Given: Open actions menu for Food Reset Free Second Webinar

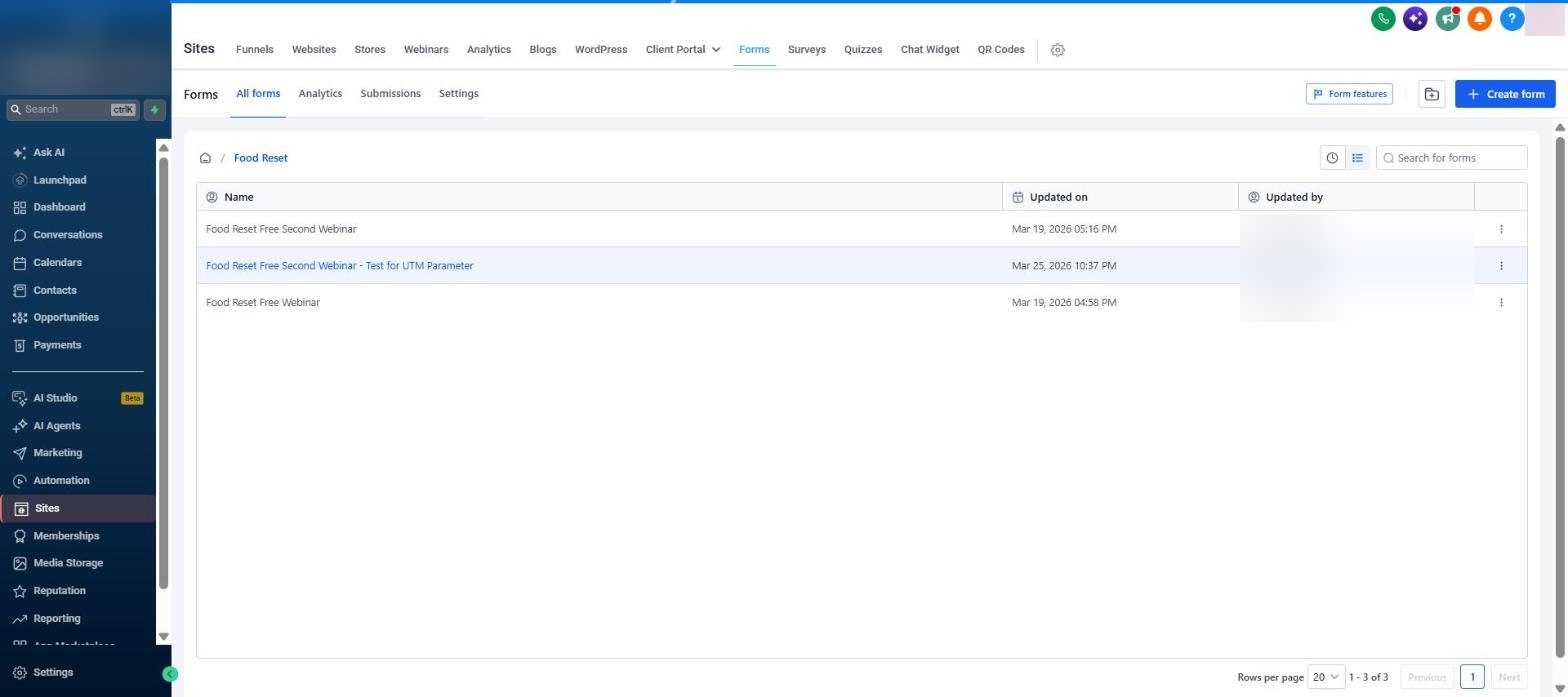Looking at the screenshot, I should 1501,229.
